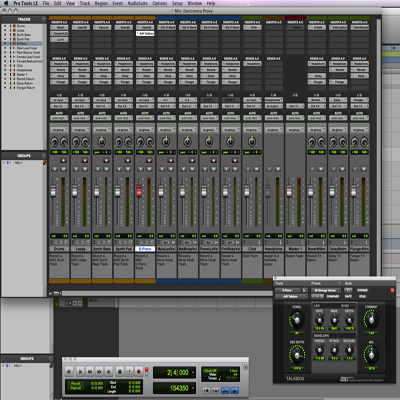
Task: Solo the Drums track
Action: (55, 169)
